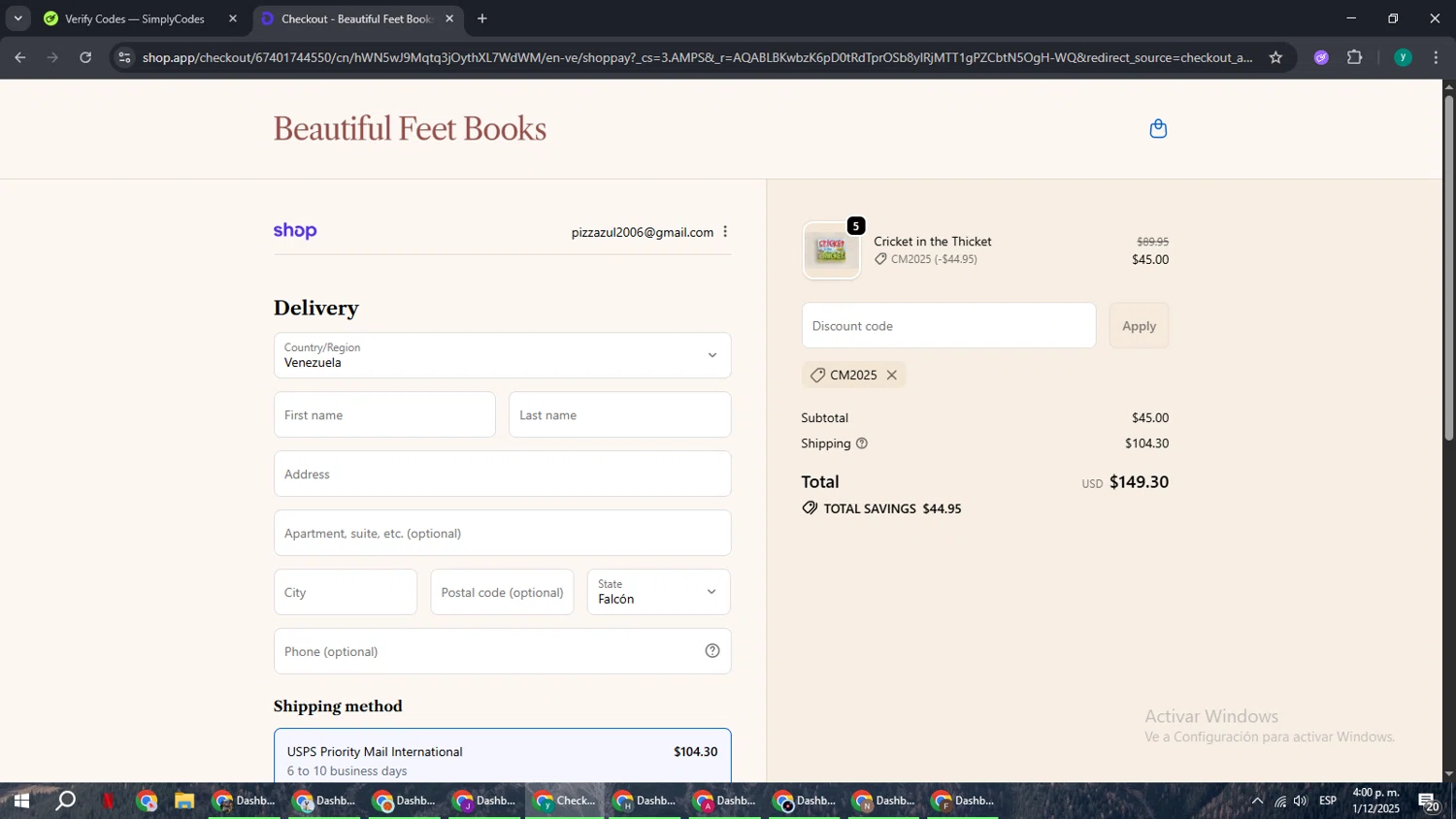The image size is (1456, 819).
Task: Click the Beautiful Feet Books store title
Action: (410, 129)
